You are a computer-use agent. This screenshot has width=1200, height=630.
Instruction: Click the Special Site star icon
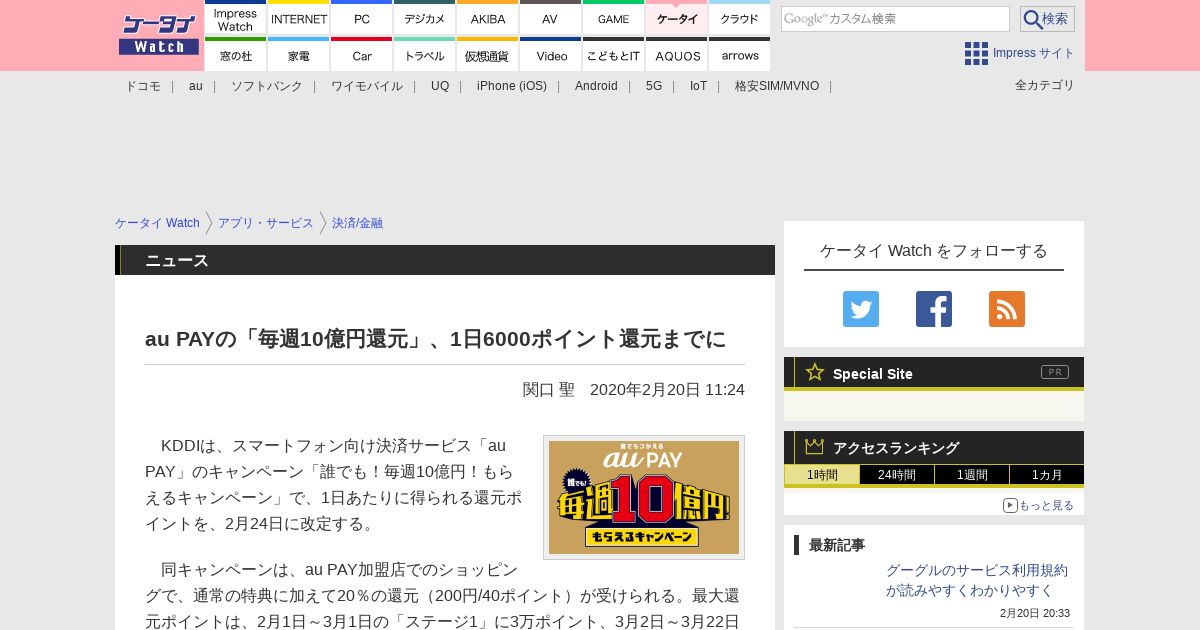pos(815,372)
